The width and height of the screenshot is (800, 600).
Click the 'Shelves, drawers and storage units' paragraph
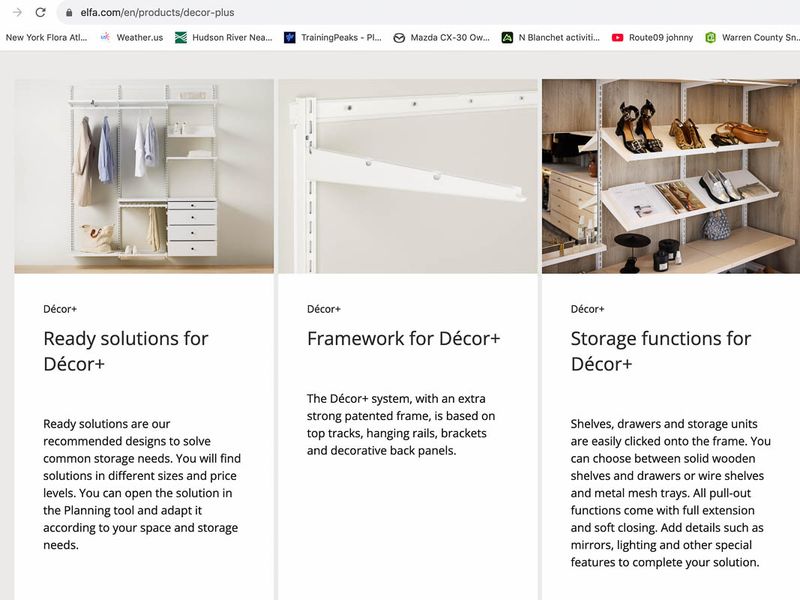(x=670, y=493)
